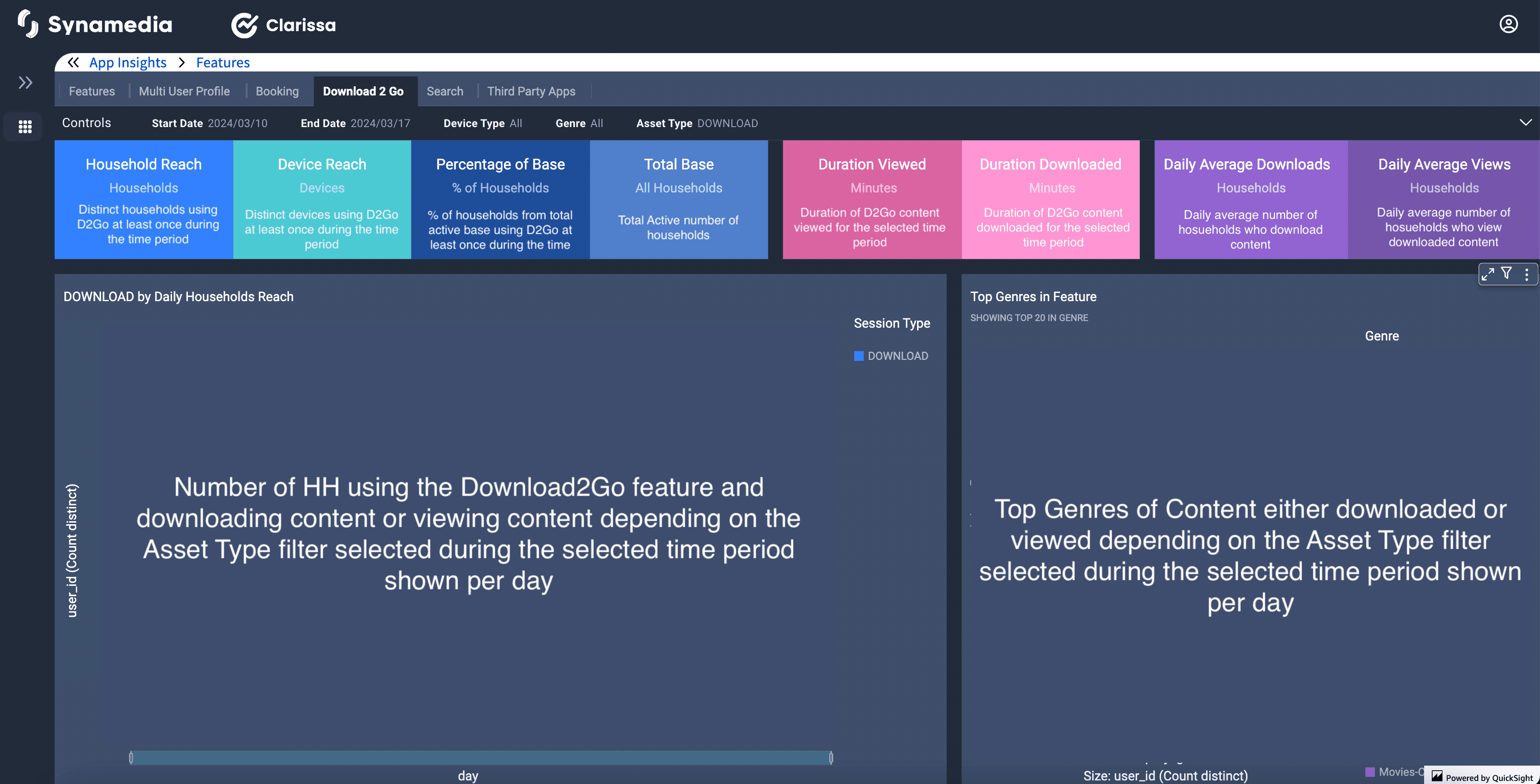This screenshot has width=1540, height=784.
Task: Maximize the Top Genres visual with expand icon
Action: click(1487, 274)
